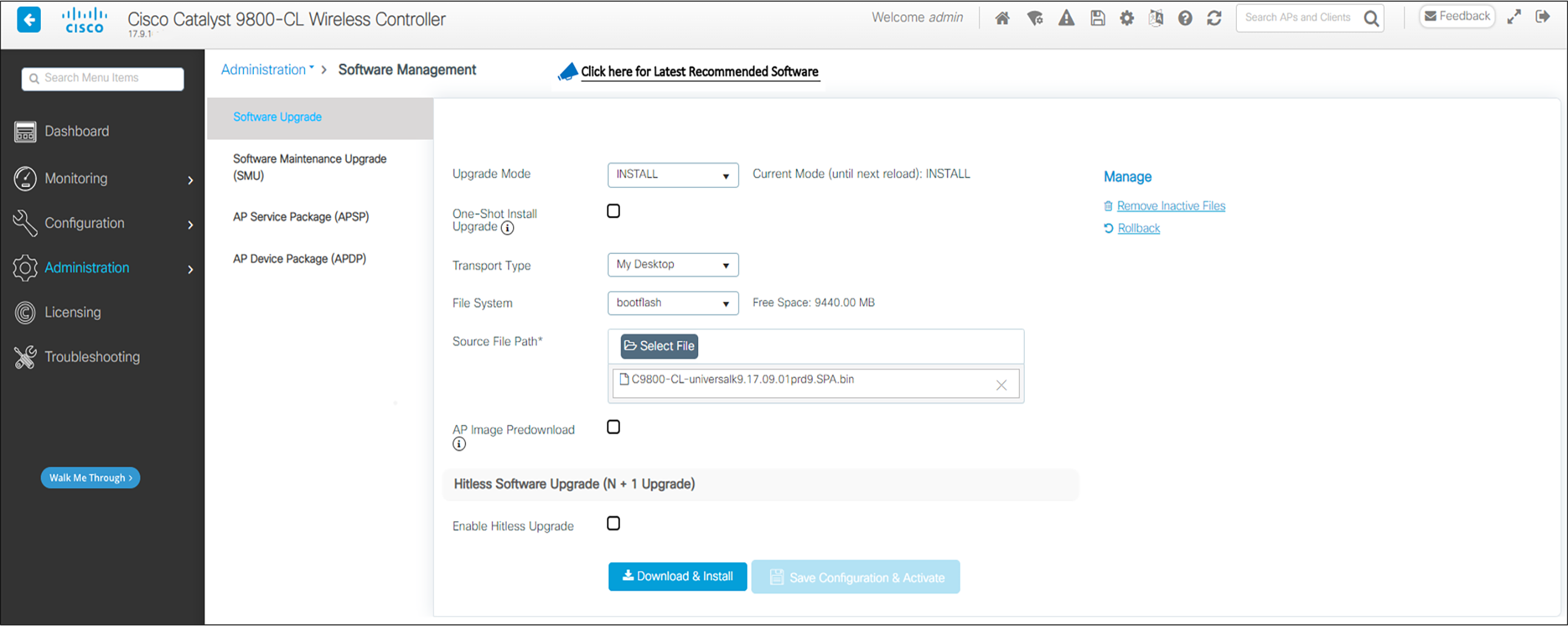Expand the Configuration submenu chevron
Image resolution: width=1568 pixels, height=626 pixels.
tap(190, 225)
